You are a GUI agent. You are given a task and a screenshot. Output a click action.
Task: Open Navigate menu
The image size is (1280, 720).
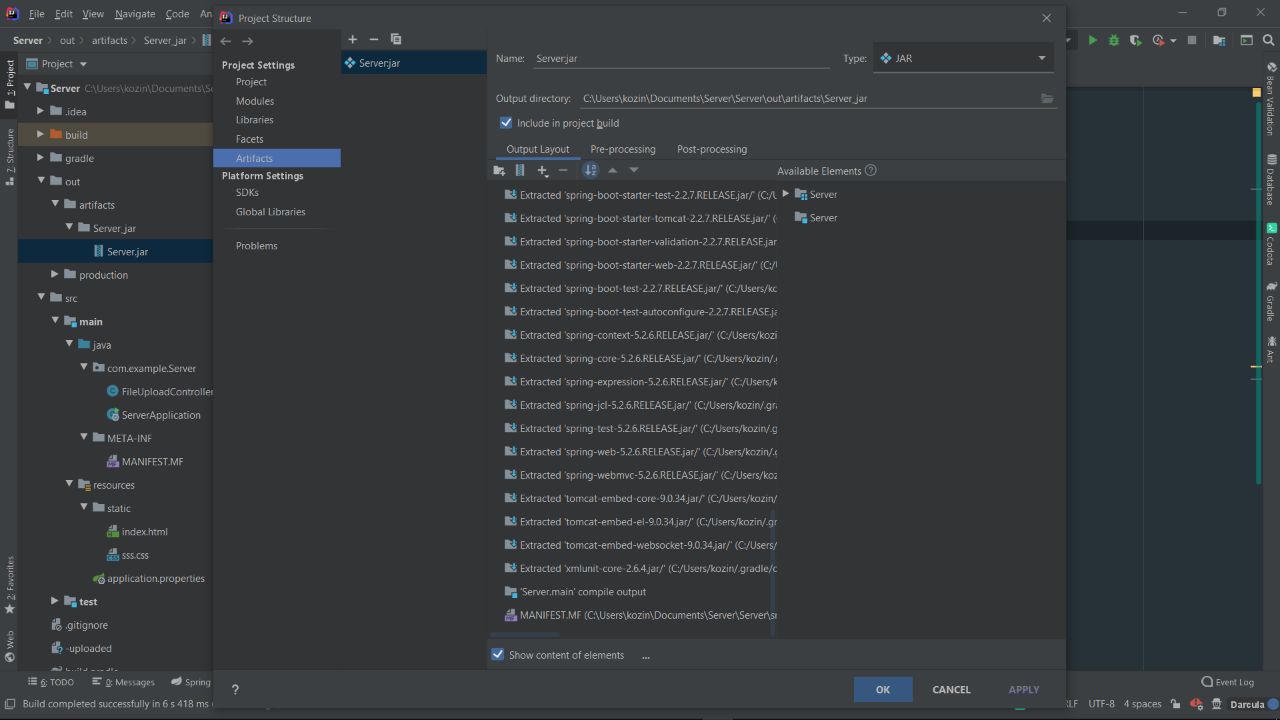pos(134,14)
